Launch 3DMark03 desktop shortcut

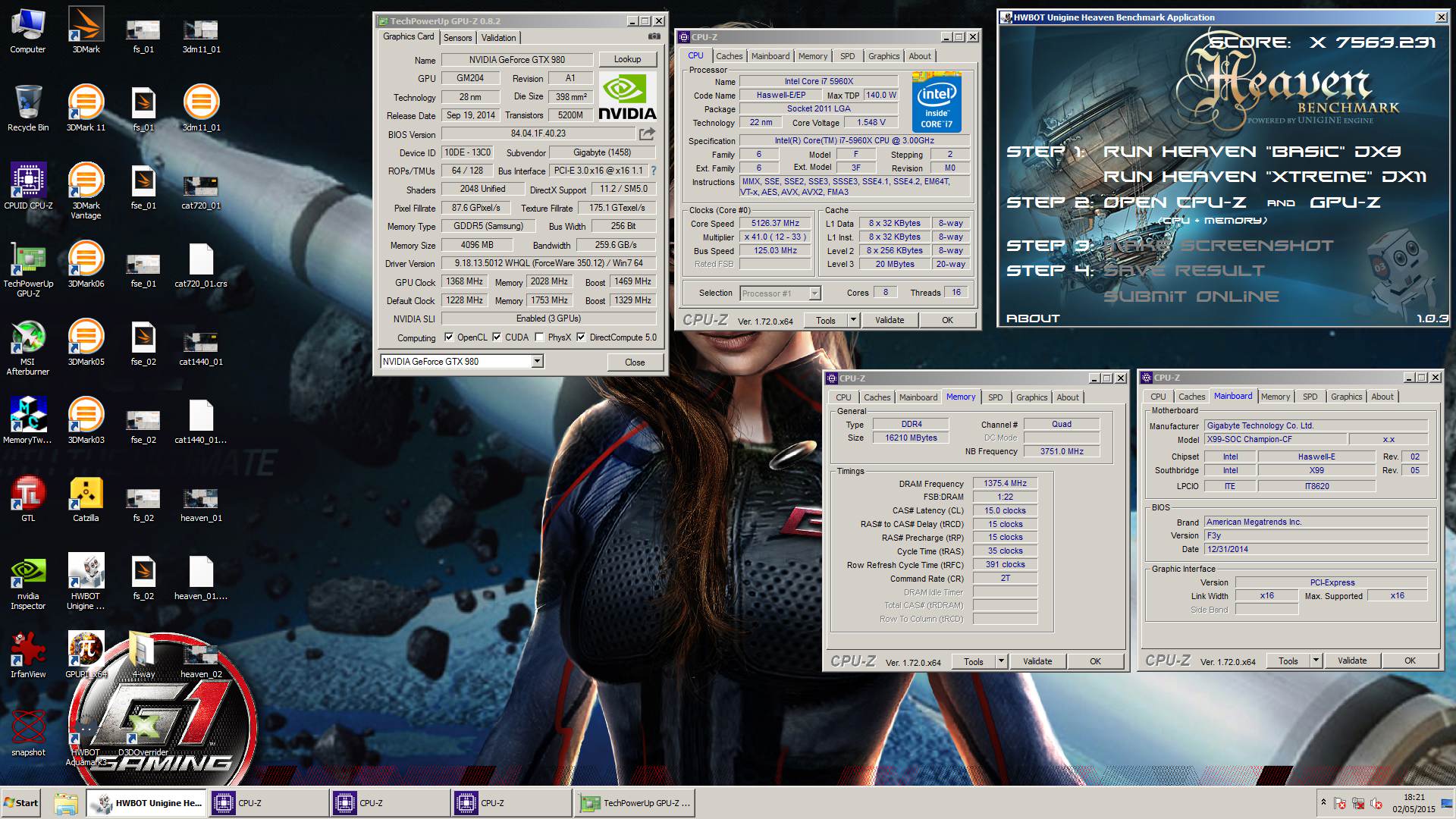tap(86, 421)
